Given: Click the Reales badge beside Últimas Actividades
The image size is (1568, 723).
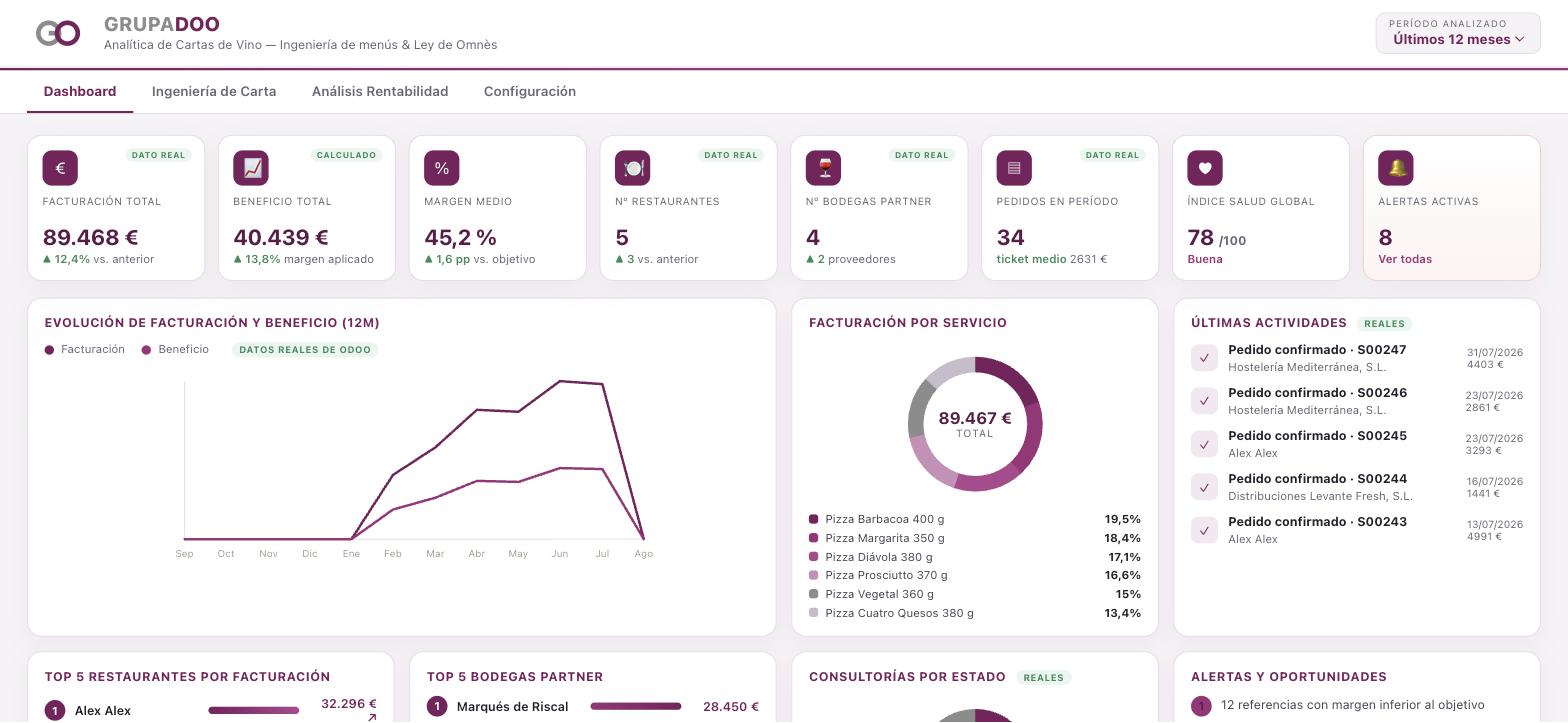Looking at the screenshot, I should pos(1385,323).
